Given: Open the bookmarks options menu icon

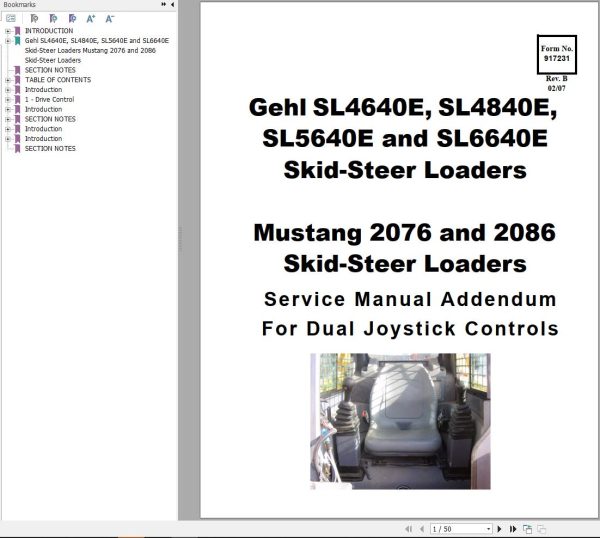Looking at the screenshot, I should (11, 18).
